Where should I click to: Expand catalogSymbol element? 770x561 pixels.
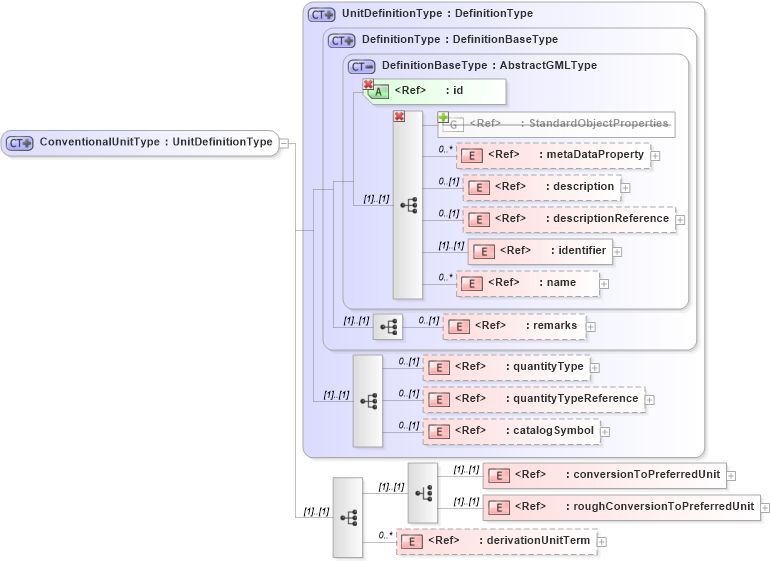point(605,432)
